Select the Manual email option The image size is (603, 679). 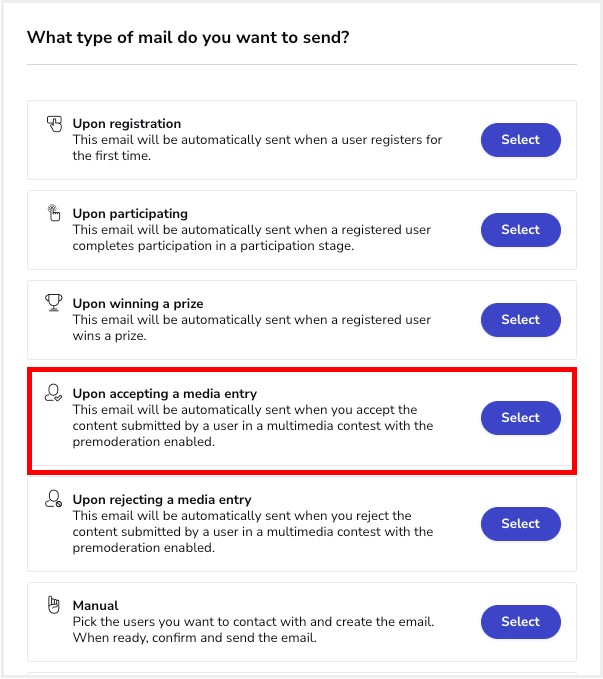click(521, 622)
